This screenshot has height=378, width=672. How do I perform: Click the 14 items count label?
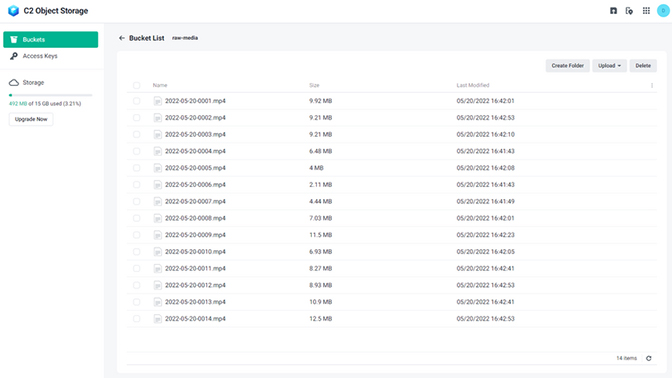[x=627, y=358]
